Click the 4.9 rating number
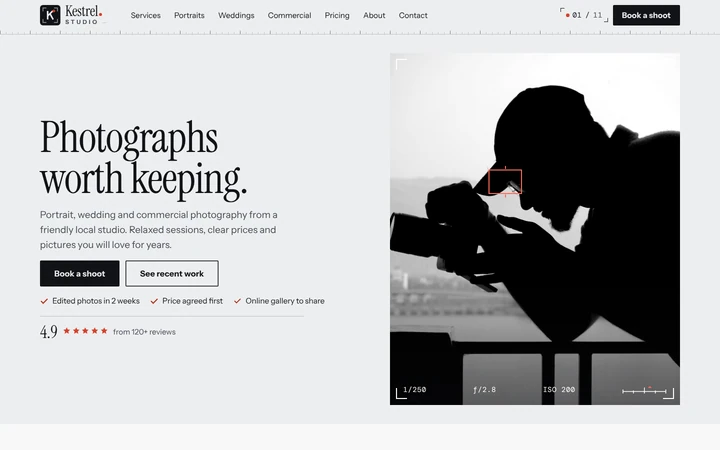This screenshot has height=450, width=720. [x=49, y=331]
